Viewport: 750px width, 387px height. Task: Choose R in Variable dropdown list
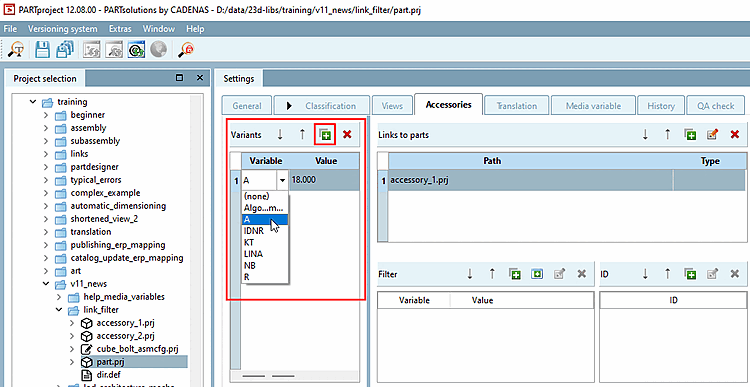(x=265, y=277)
